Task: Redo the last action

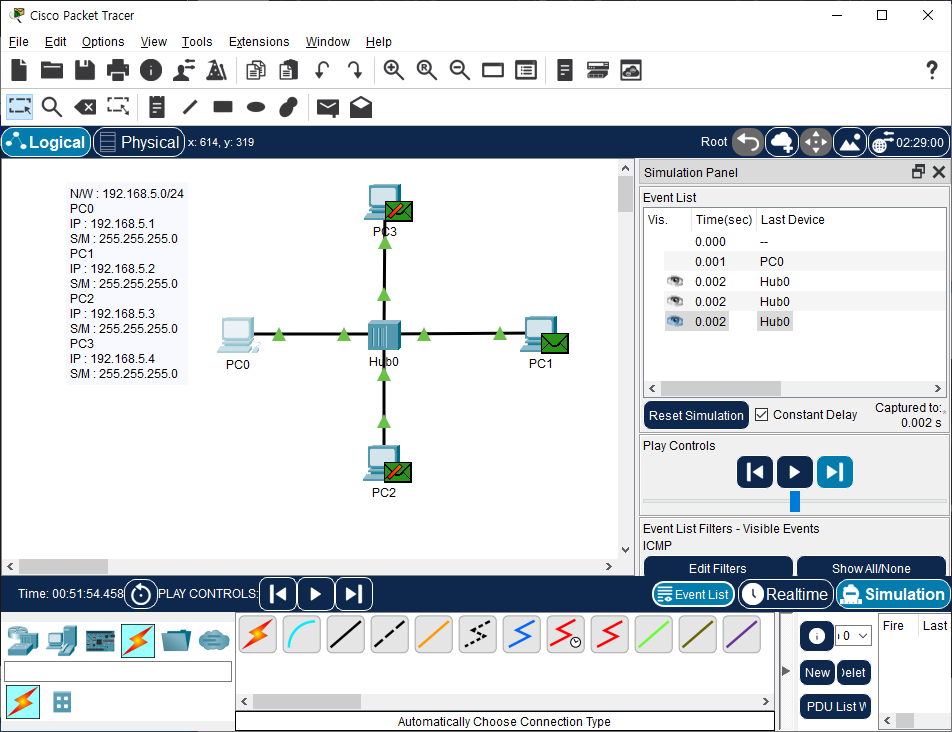Action: click(355, 70)
